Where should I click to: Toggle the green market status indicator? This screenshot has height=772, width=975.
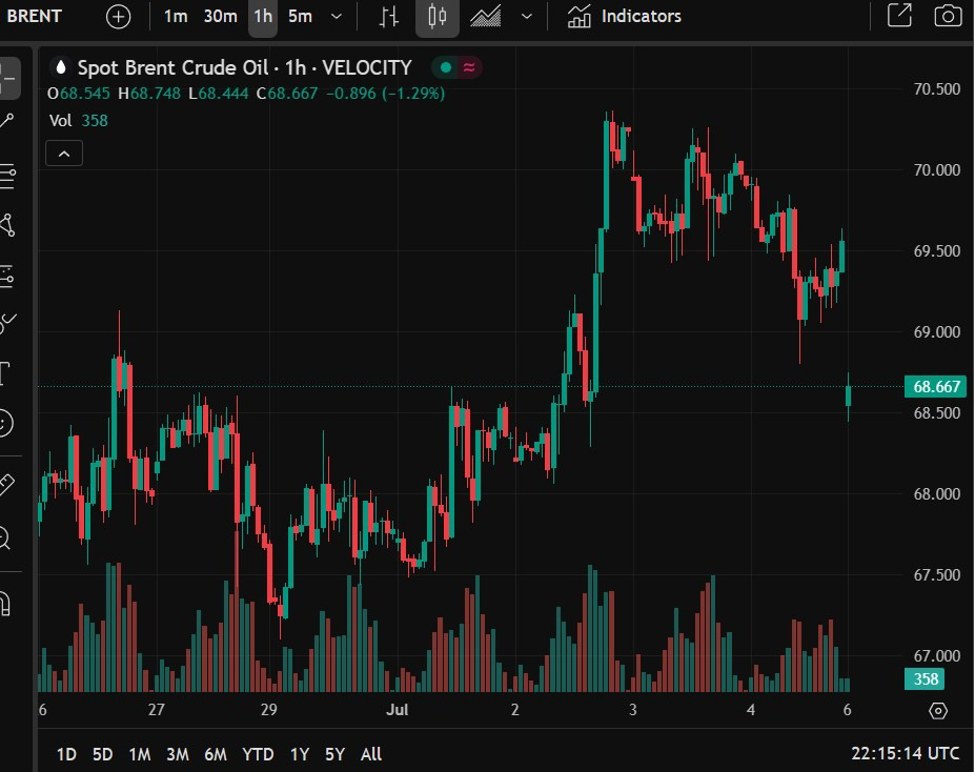[x=445, y=68]
